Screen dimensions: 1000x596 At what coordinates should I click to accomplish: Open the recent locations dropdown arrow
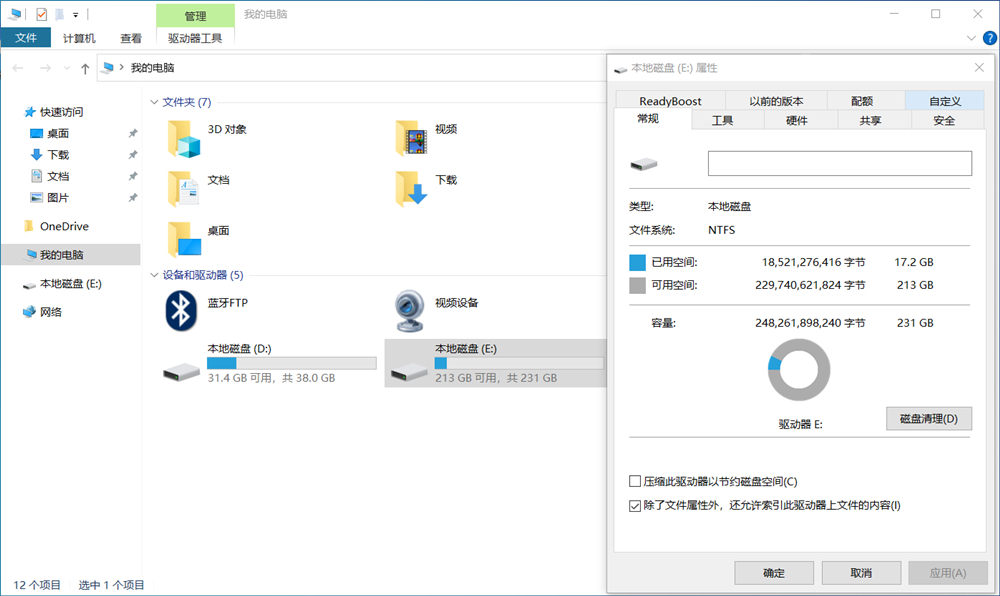pos(67,68)
